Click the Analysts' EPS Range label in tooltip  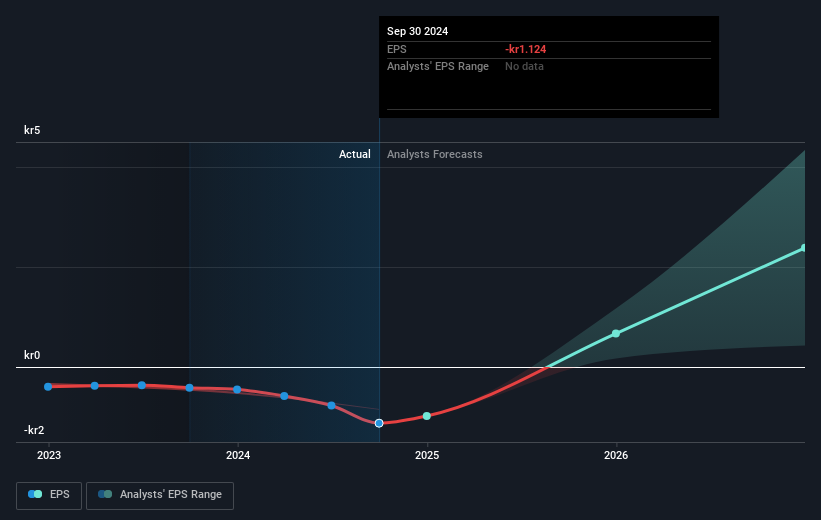pos(438,67)
